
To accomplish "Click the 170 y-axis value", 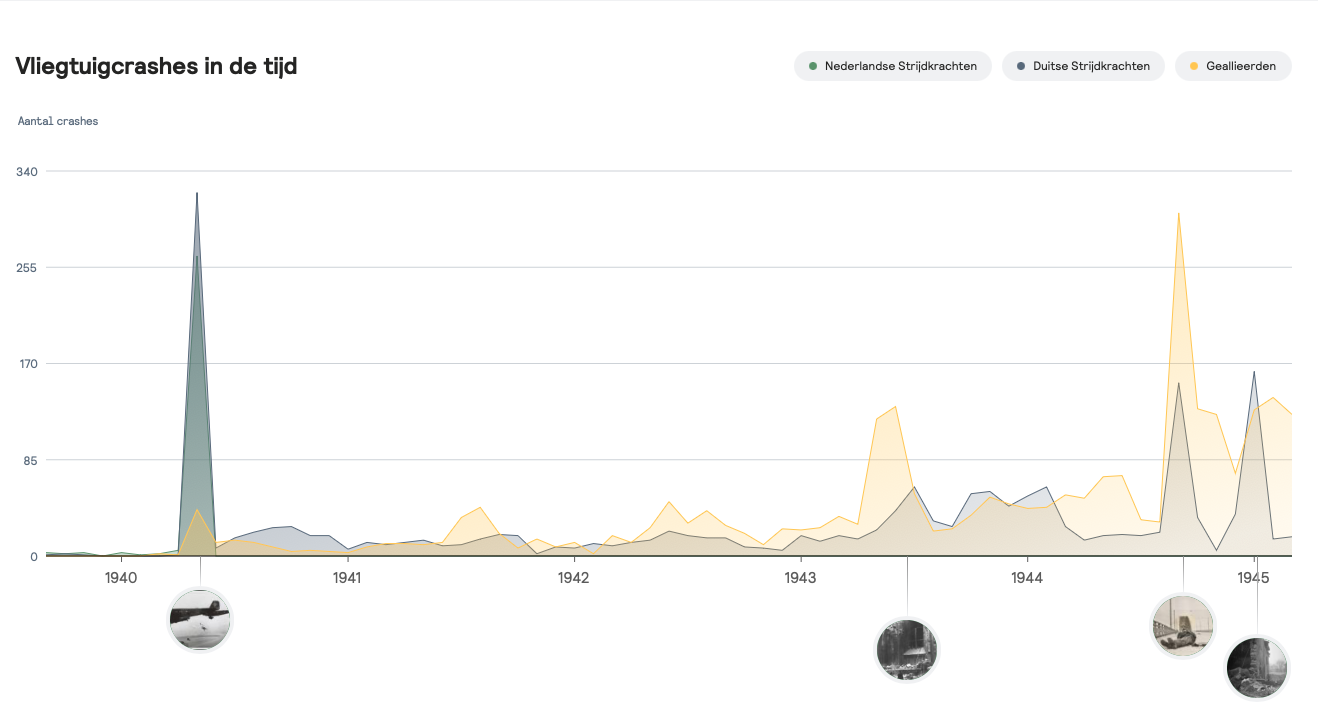I will [27, 364].
